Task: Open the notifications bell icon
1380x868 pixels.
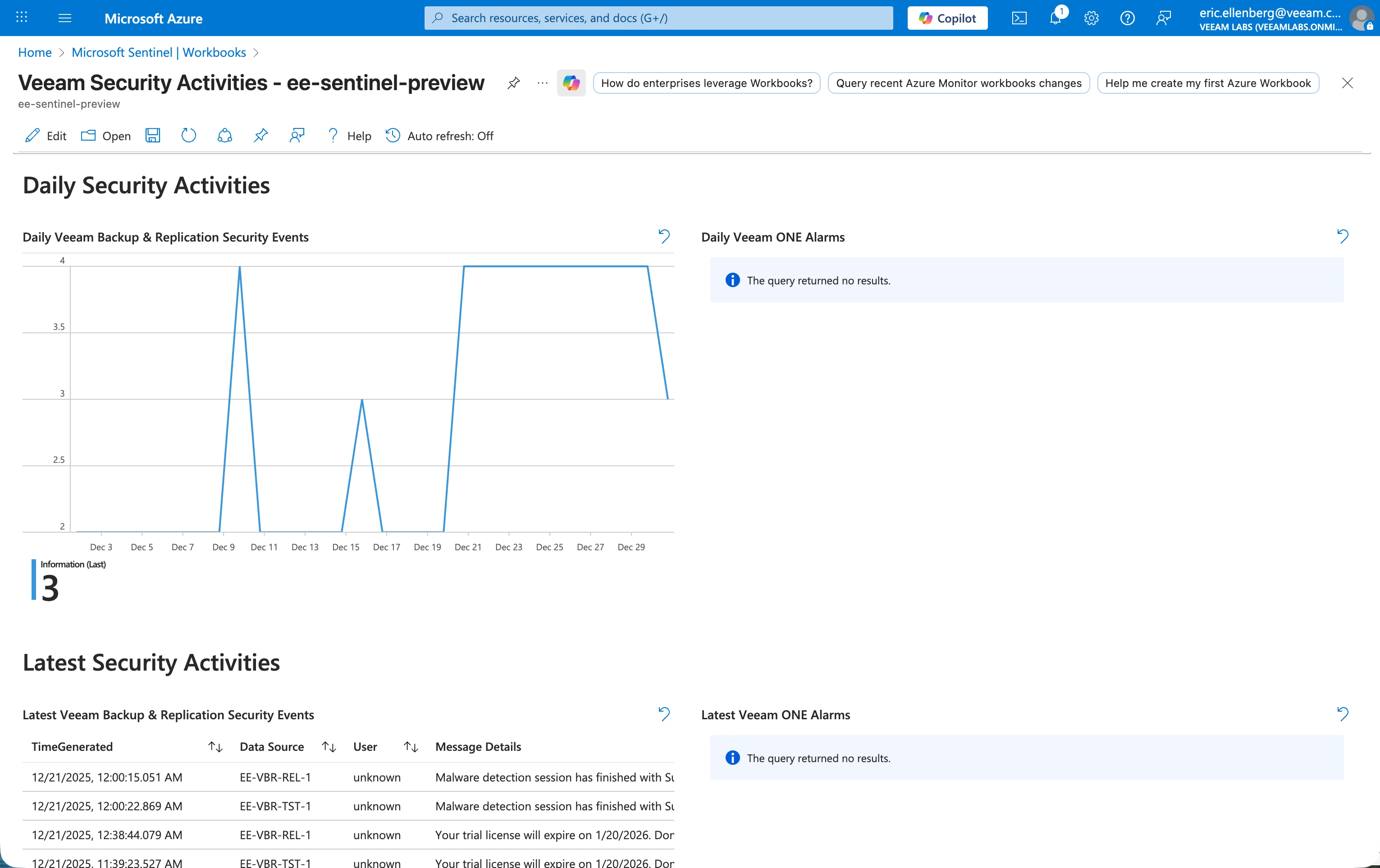Action: 1055,18
